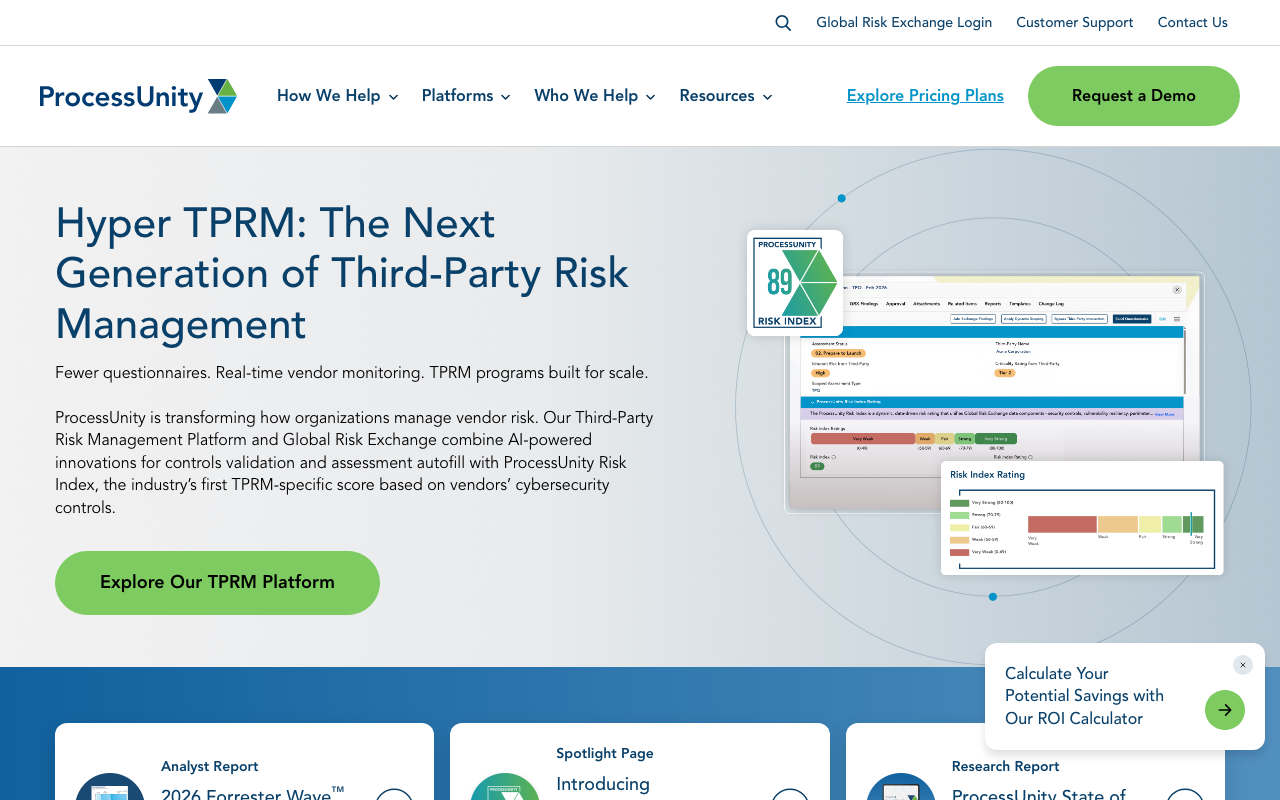Dismiss the ROI Calculator popup
This screenshot has height=800, width=1280.
[x=1243, y=665]
